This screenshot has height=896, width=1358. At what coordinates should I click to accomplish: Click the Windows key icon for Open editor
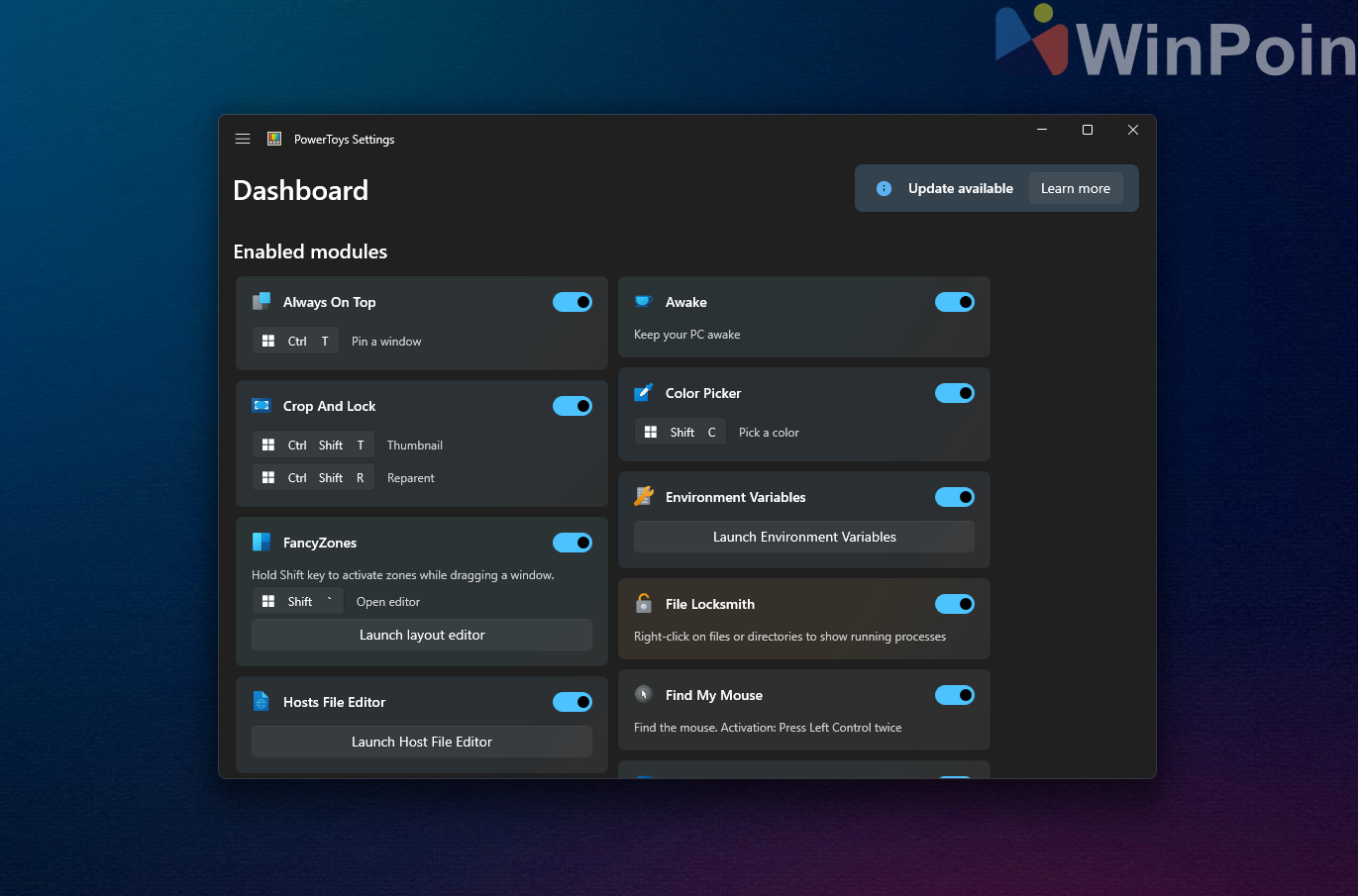pos(268,601)
